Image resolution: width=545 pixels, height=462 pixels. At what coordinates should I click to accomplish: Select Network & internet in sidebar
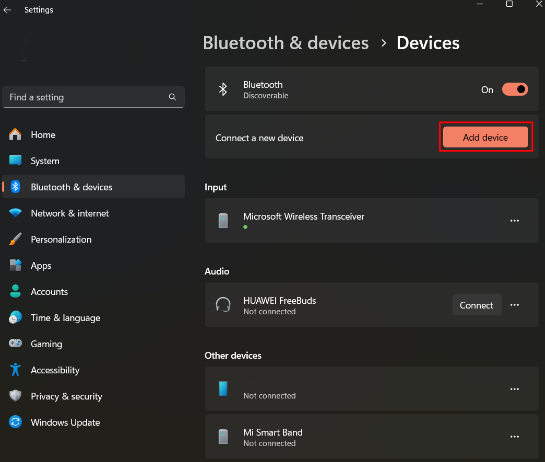pyautogui.click(x=93, y=213)
